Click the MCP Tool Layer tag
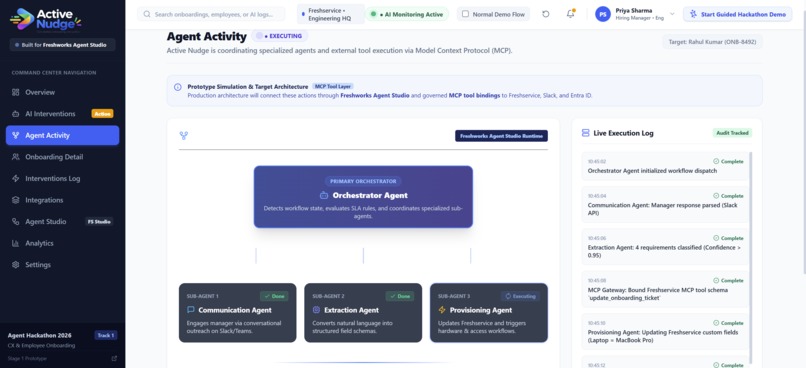Image resolution: width=806 pixels, height=368 pixels. [x=333, y=87]
